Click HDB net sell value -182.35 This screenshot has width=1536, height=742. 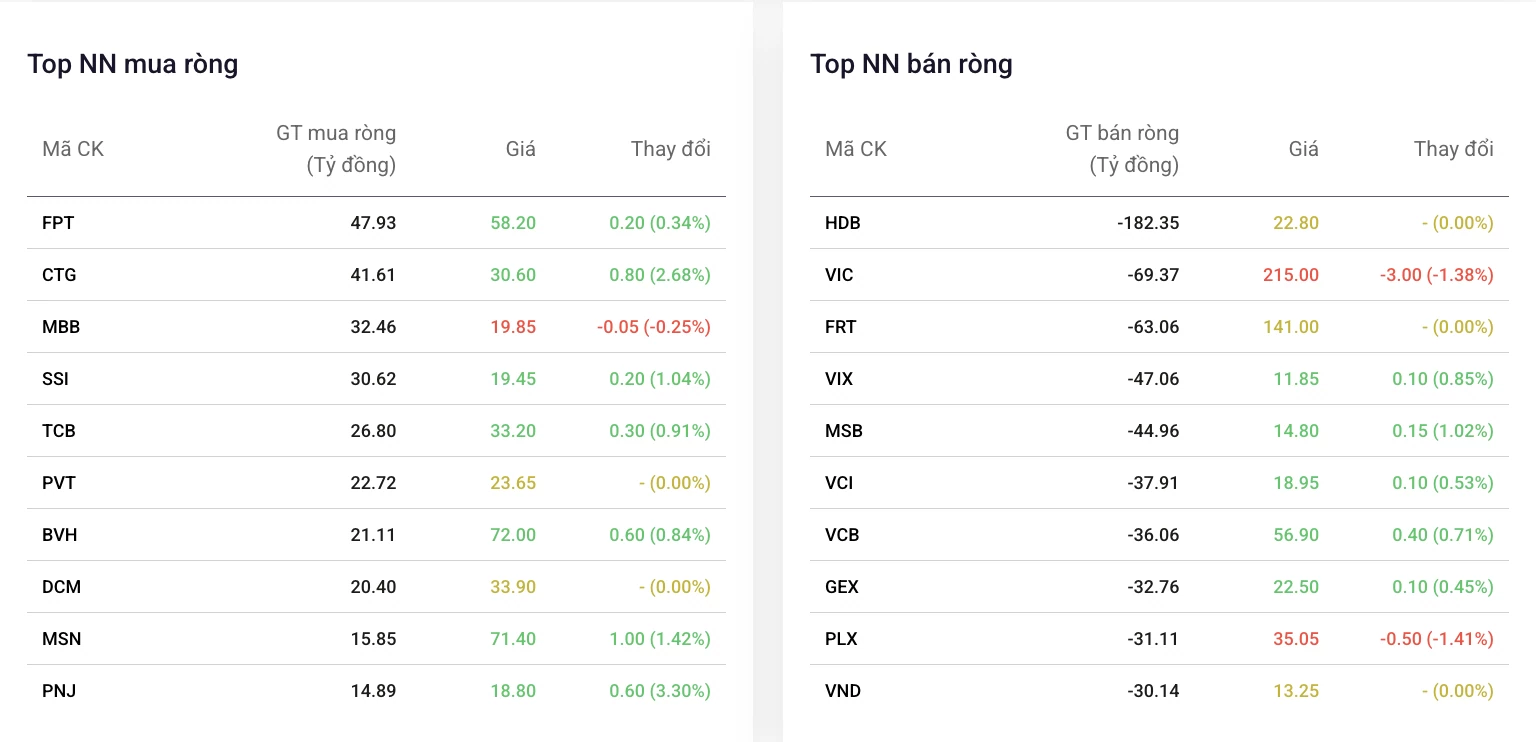tap(1148, 223)
